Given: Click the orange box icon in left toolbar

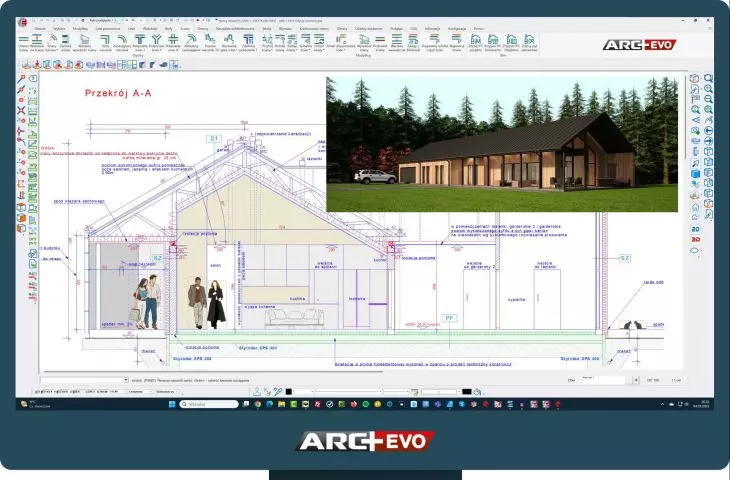Looking at the screenshot, I should click(x=21, y=217).
